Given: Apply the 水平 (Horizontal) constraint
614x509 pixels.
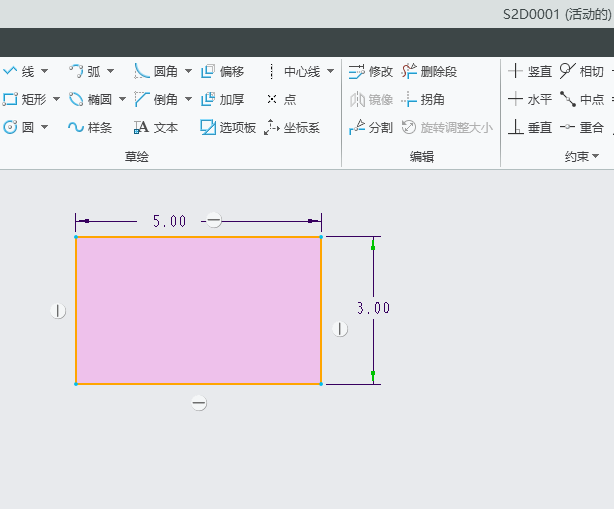Looking at the screenshot, I should [529, 99].
